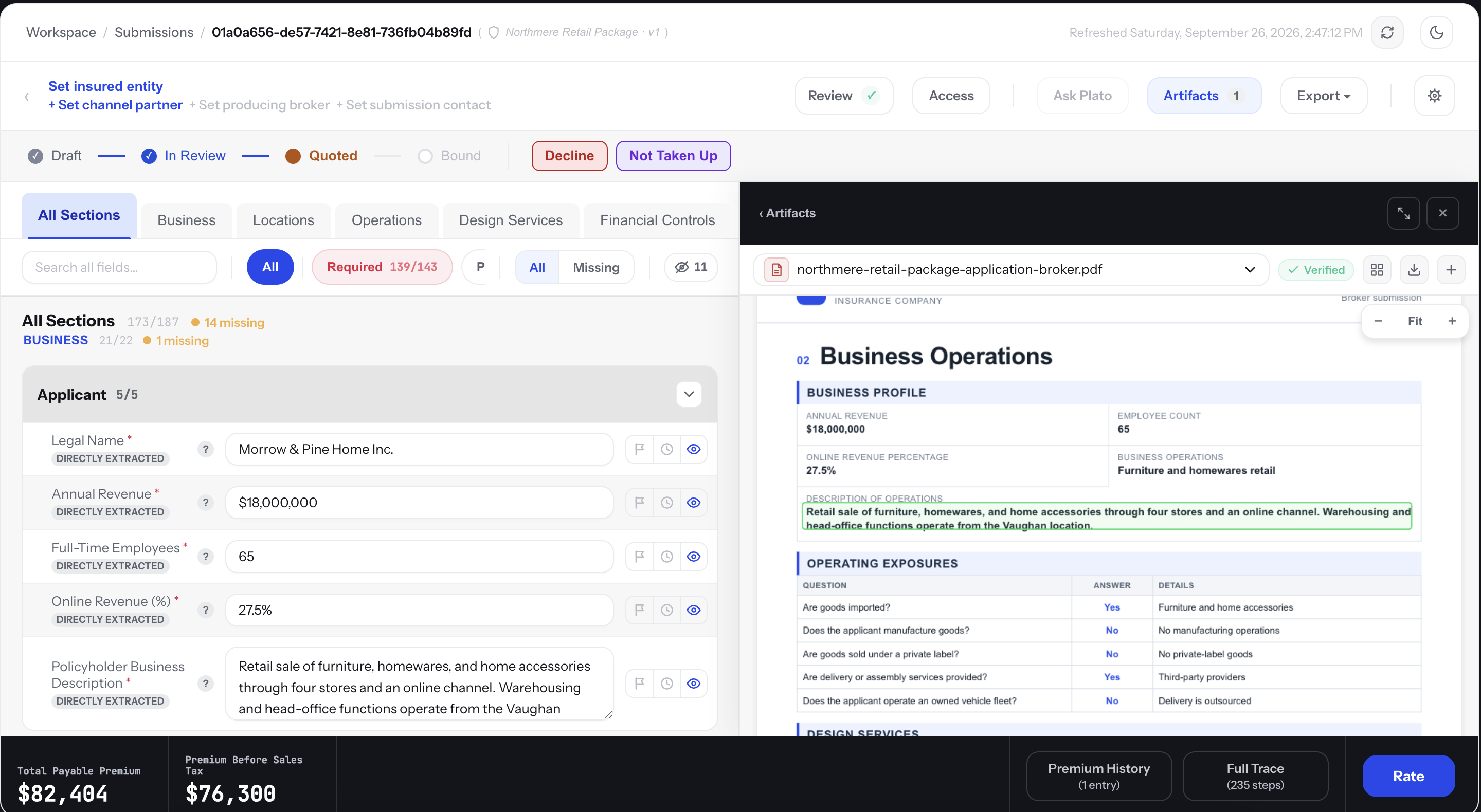Open the Operations tab
The image size is (1481, 812).
pos(386,220)
